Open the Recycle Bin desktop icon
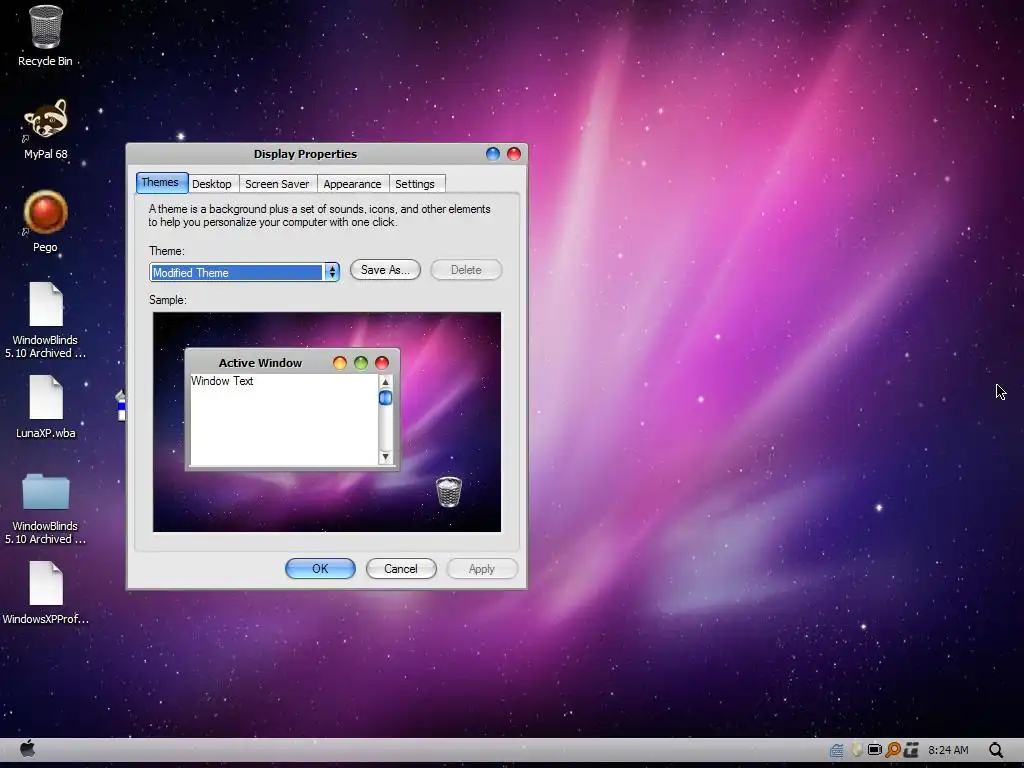1024x768 pixels. (x=45, y=27)
